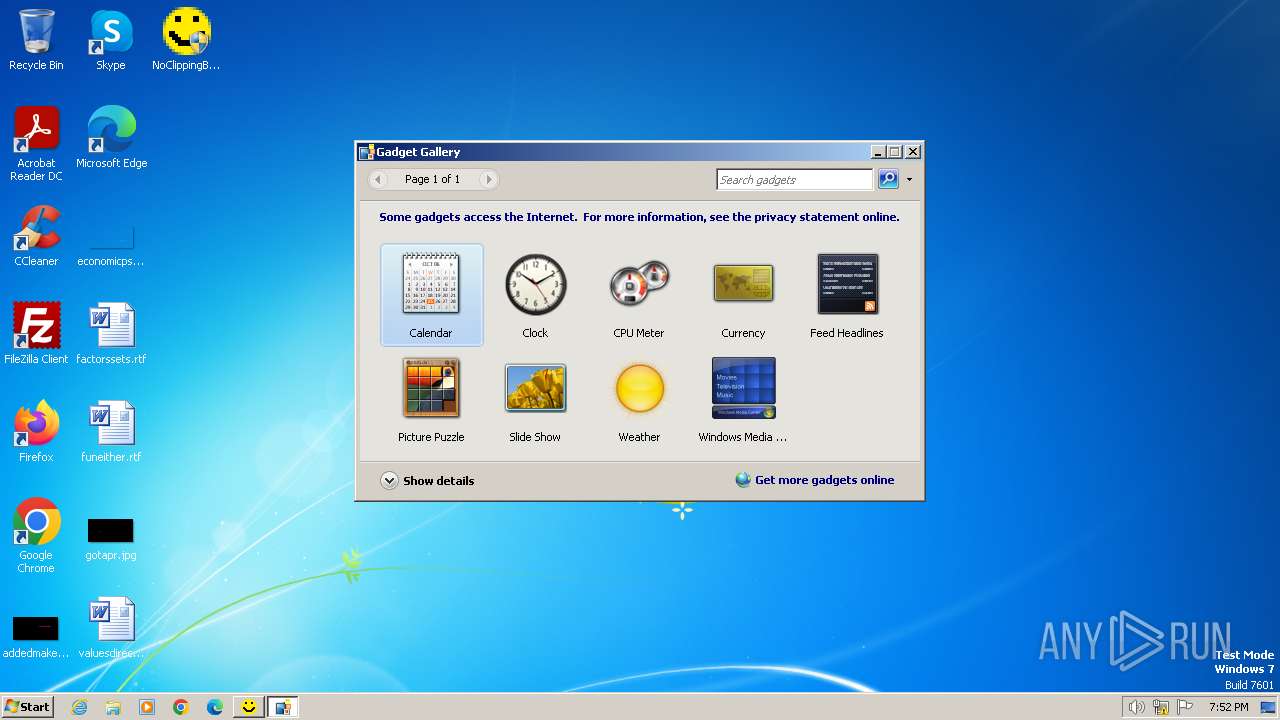
Task: Close the Gadget Gallery window
Action: click(x=912, y=152)
